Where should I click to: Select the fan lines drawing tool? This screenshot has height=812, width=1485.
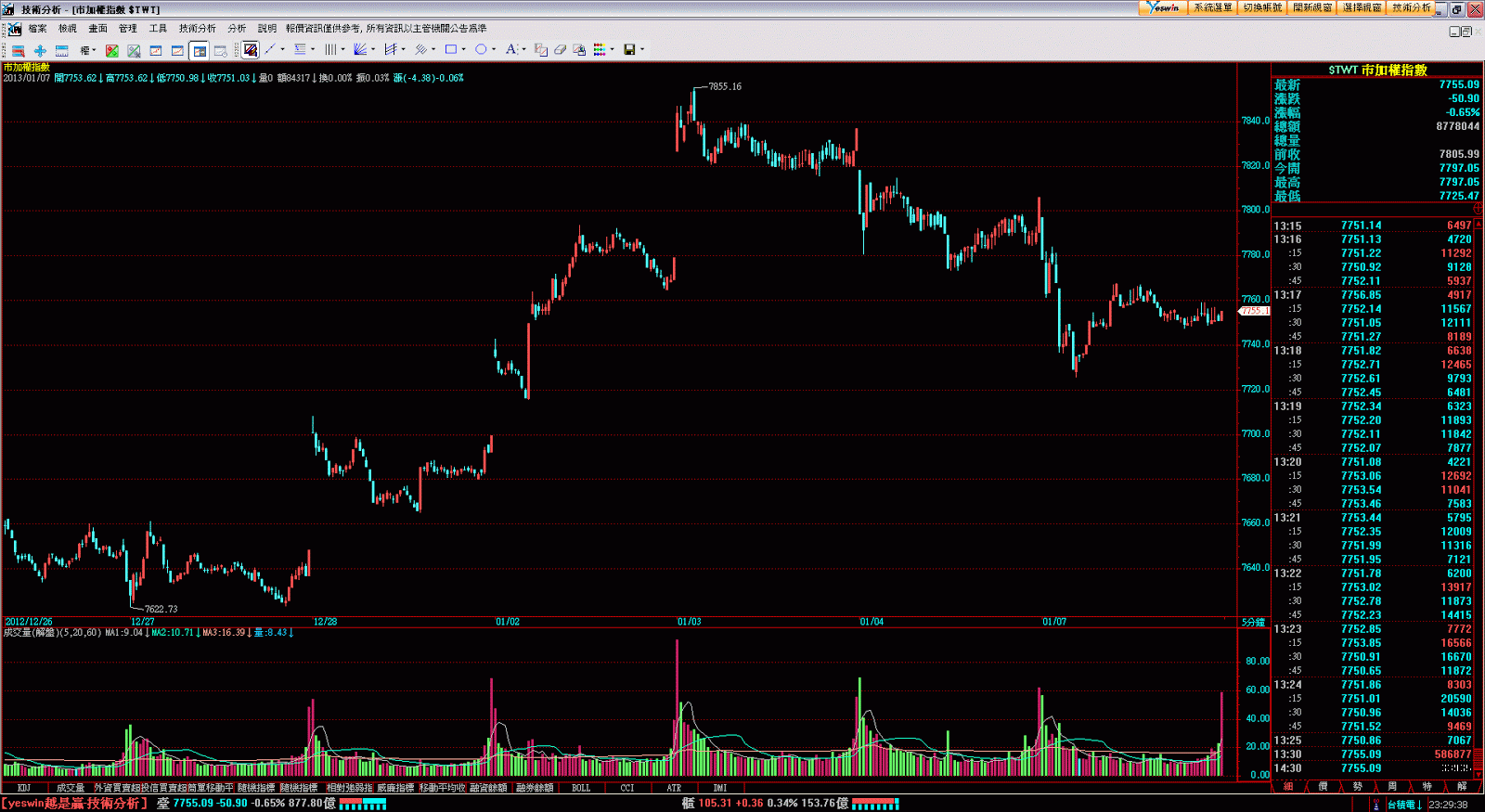click(x=359, y=50)
